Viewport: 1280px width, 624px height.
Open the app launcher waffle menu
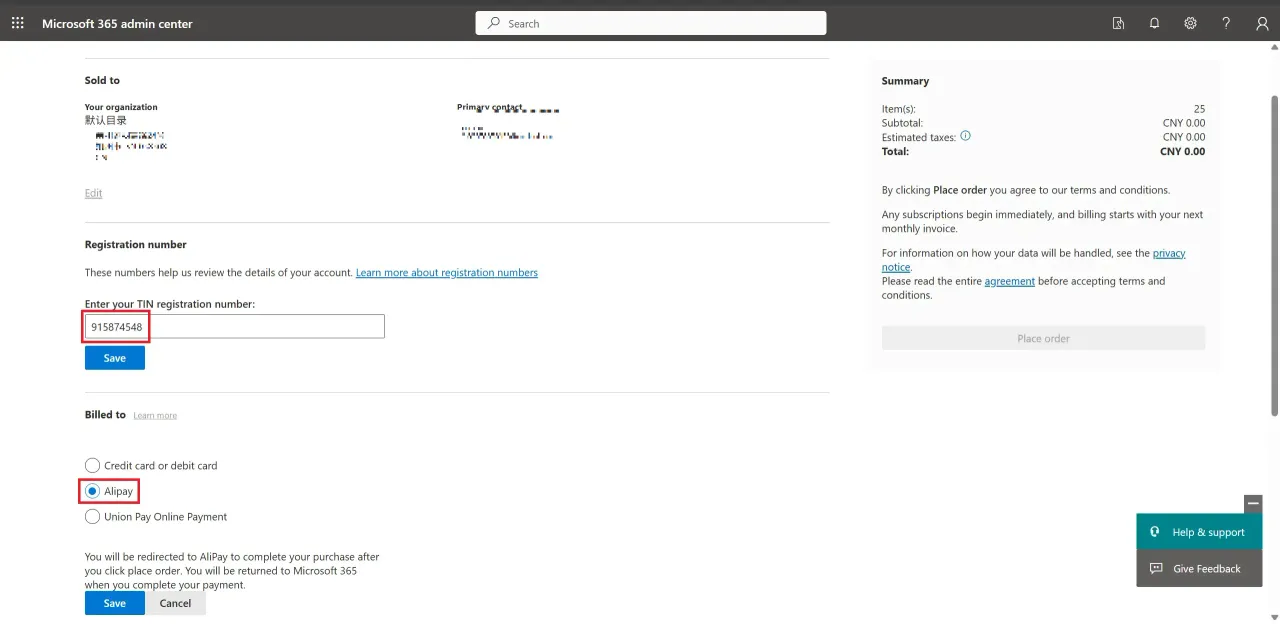18,23
